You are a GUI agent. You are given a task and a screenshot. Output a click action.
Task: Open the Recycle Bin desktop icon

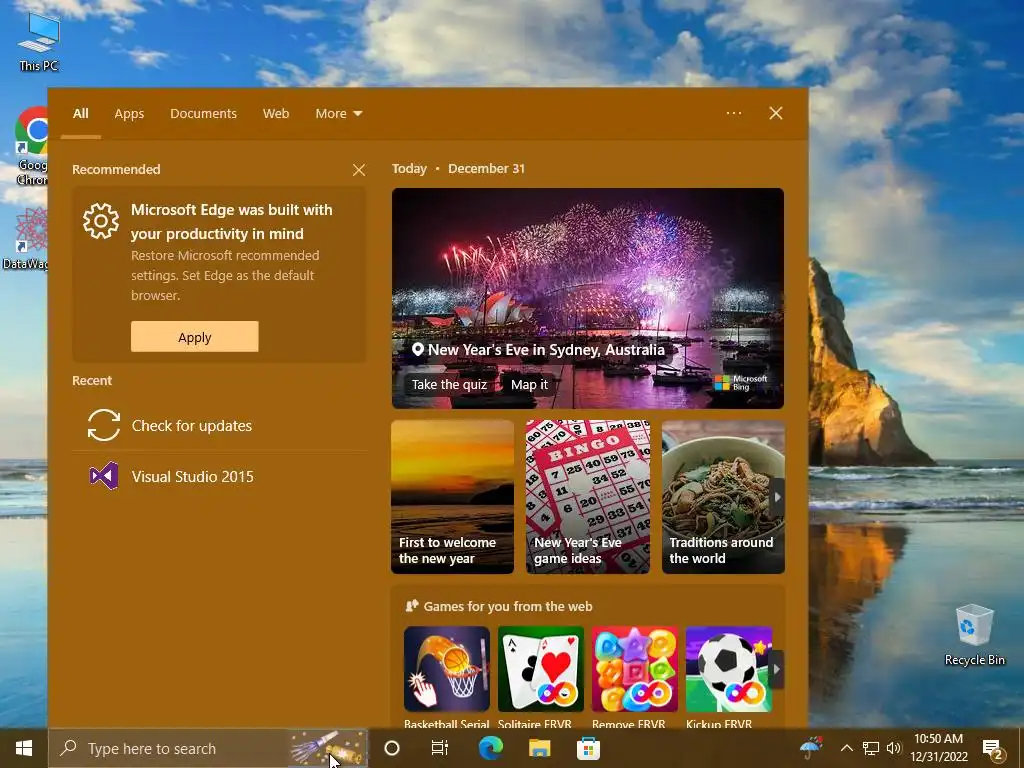(974, 635)
